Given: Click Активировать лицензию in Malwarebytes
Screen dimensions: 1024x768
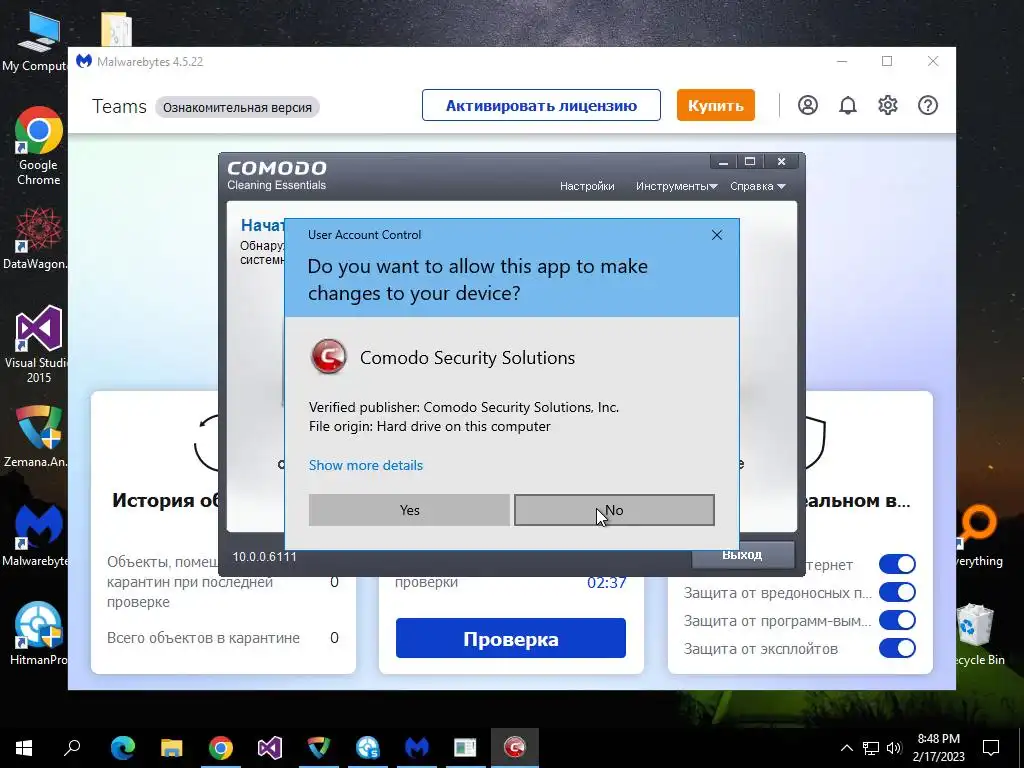Looking at the screenshot, I should tap(541, 105).
